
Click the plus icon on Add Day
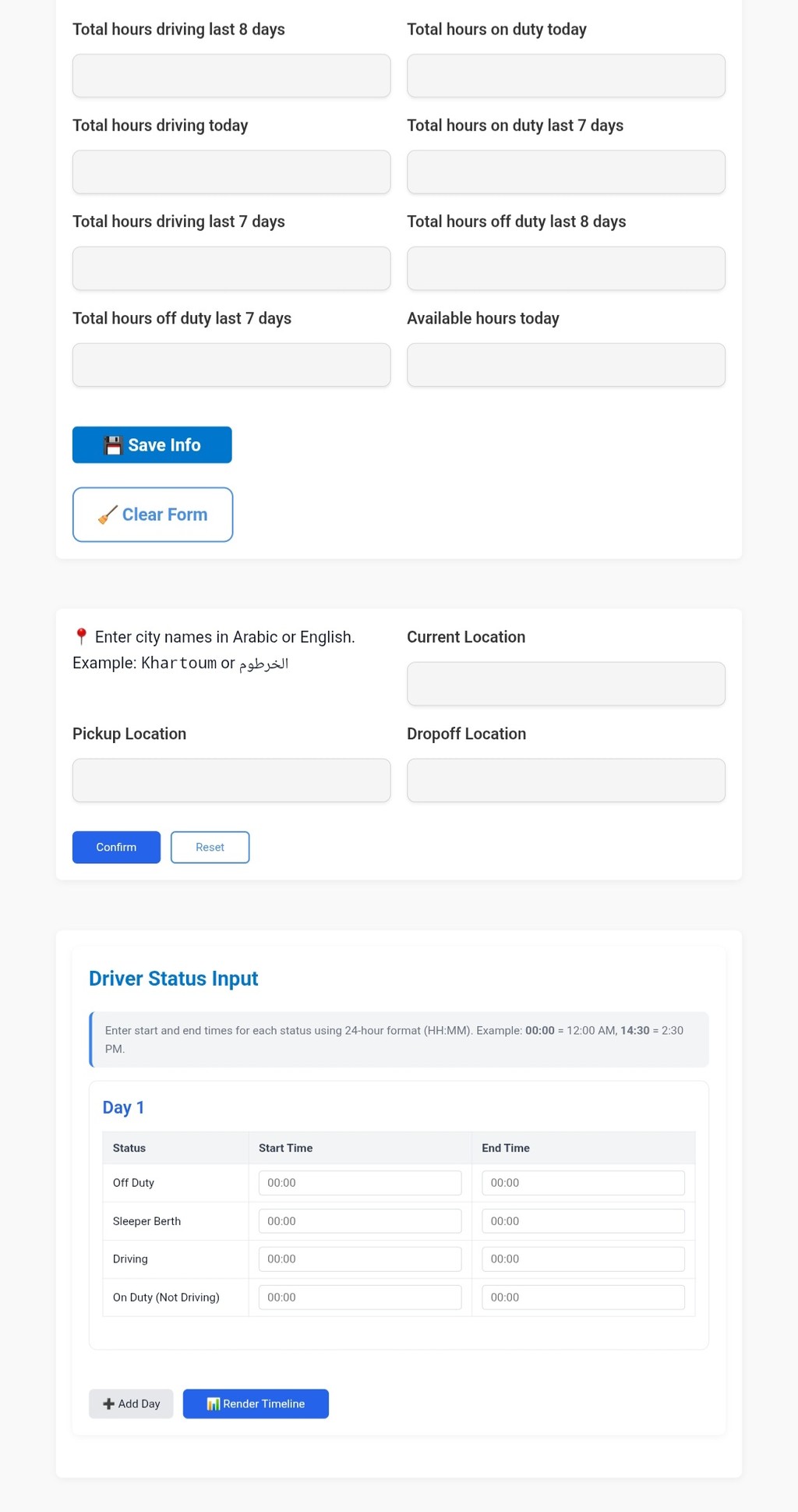[x=108, y=1404]
